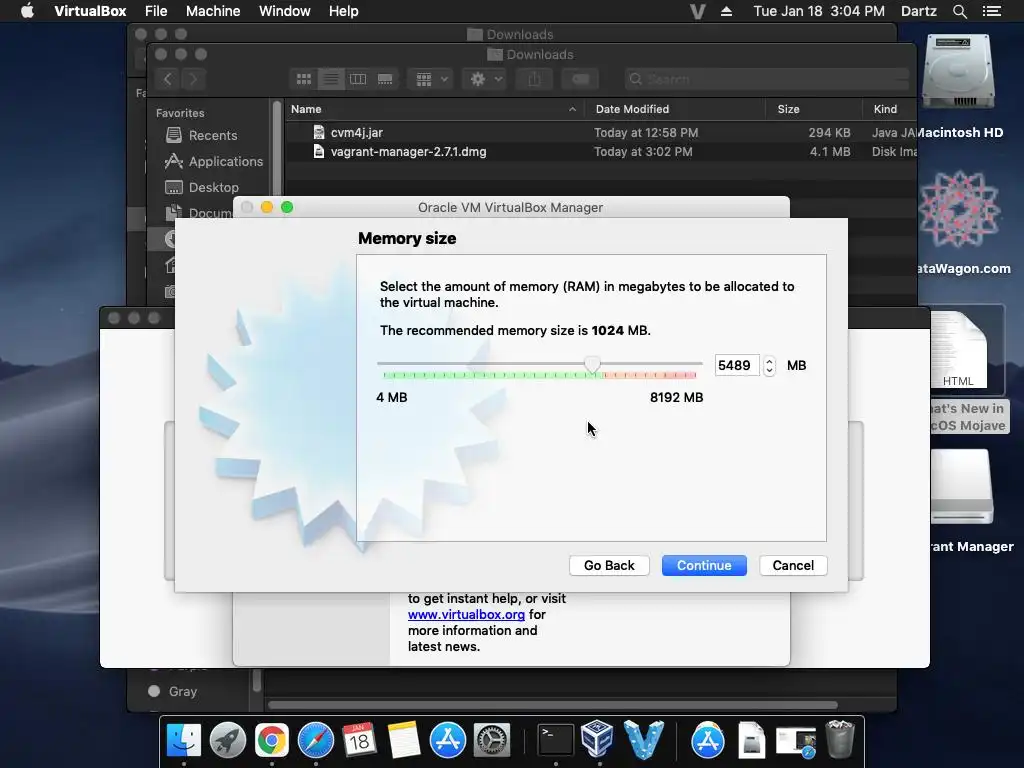
Task: Switch Finder to list view
Action: pos(331,79)
